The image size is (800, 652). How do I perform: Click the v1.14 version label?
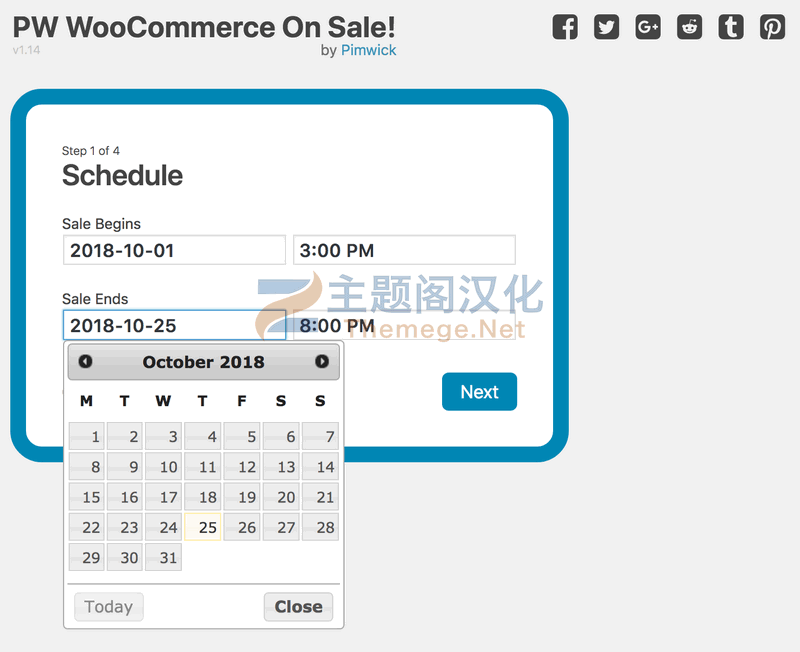pos(27,50)
